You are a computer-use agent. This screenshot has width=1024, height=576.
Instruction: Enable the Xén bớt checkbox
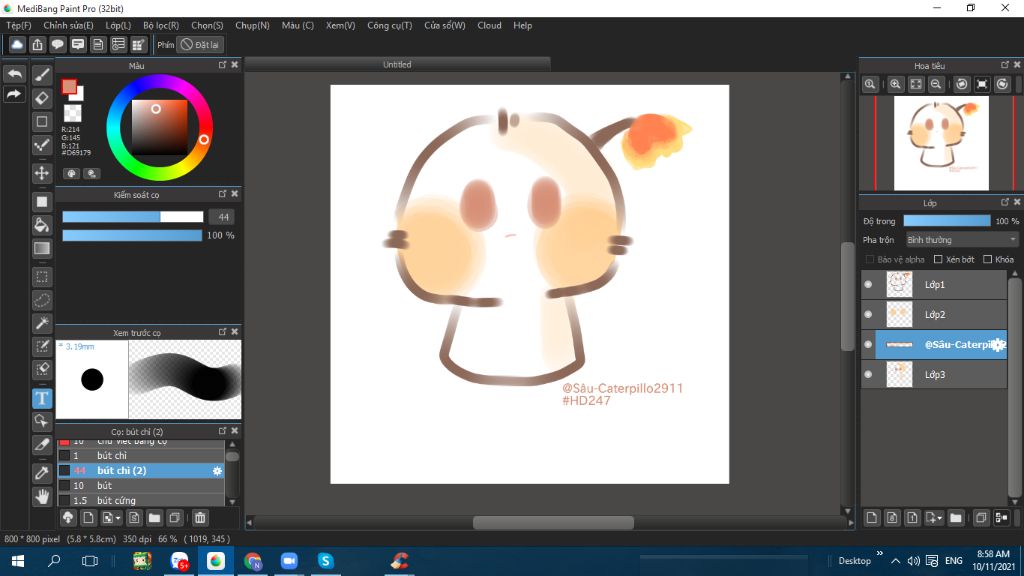pos(938,259)
